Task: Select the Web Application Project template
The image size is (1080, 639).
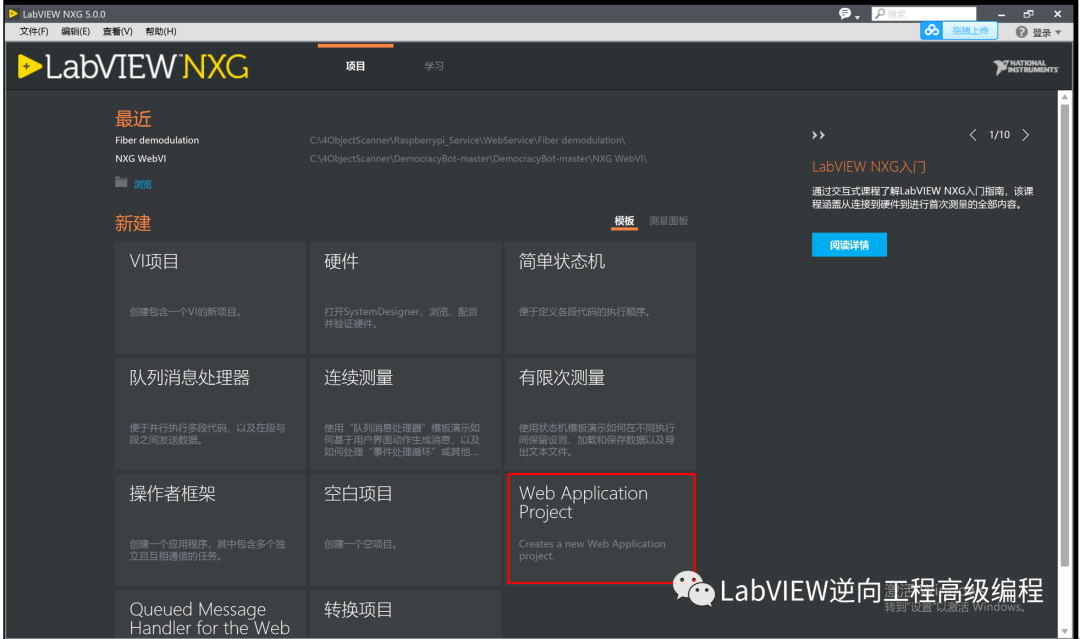Action: [x=600, y=528]
